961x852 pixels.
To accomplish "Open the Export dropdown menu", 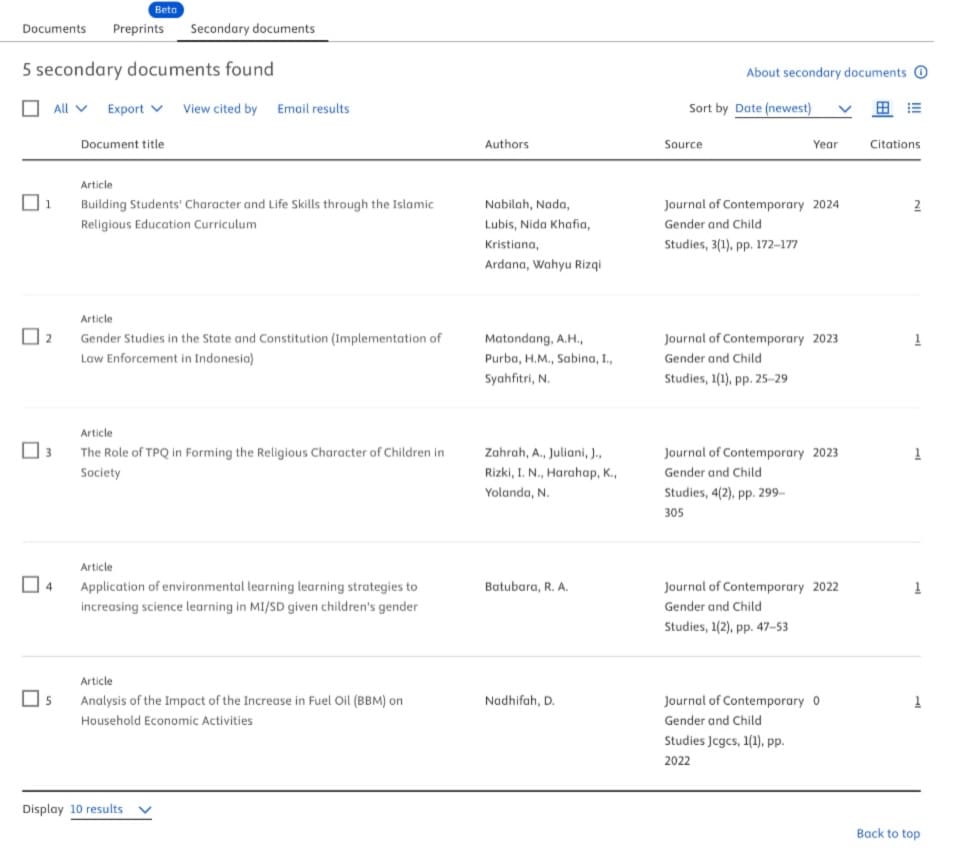I will 134,108.
